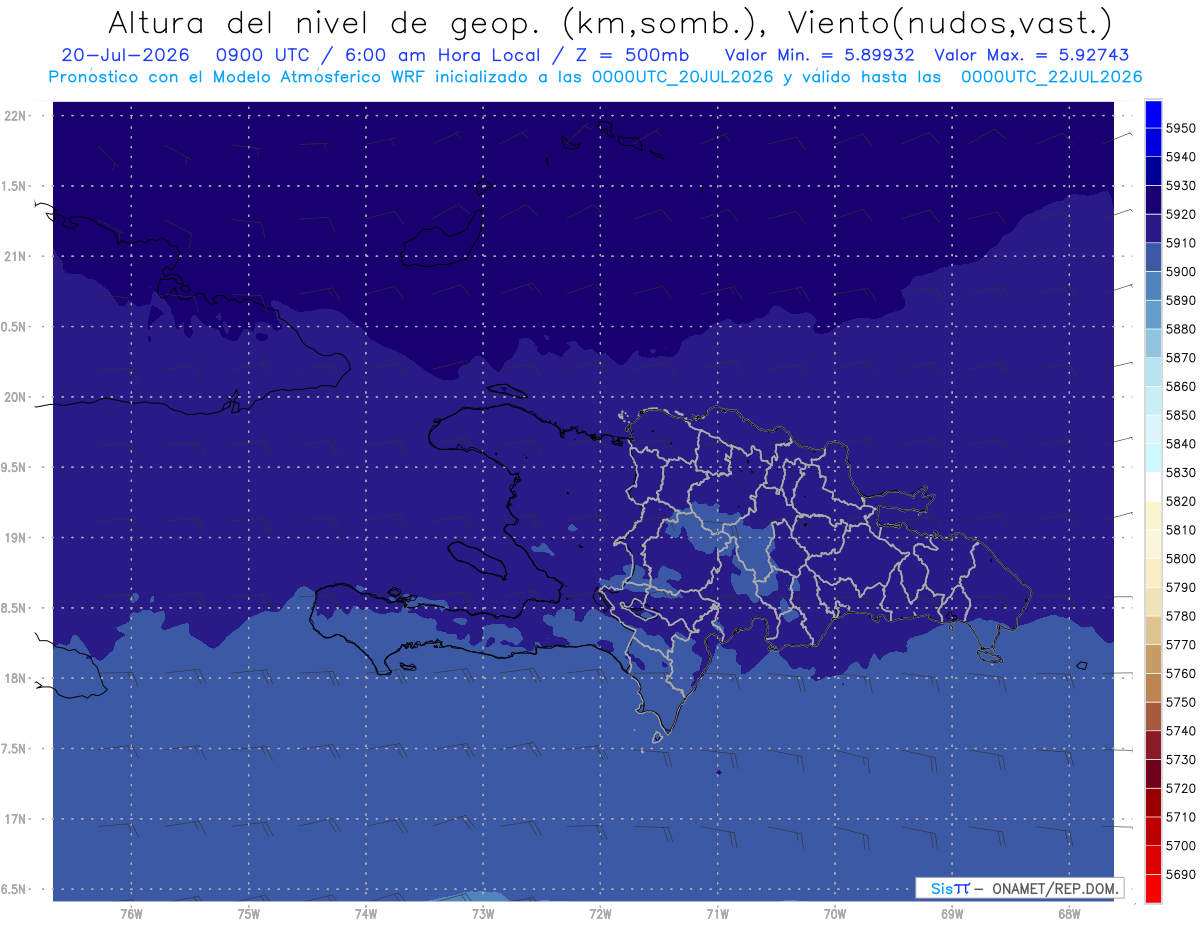Click the 'Valor Max. = 5.92743' readout
Image resolution: width=1200 pixels, height=927 pixels.
[x=1031, y=55]
